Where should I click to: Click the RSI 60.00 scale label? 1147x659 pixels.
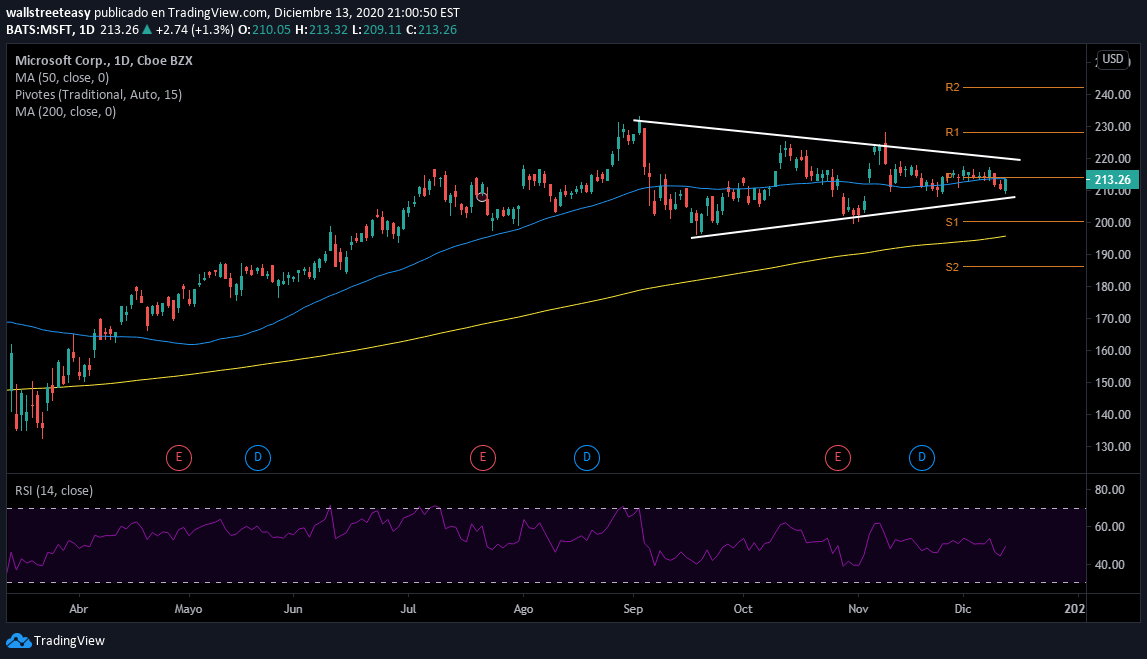click(1110, 527)
